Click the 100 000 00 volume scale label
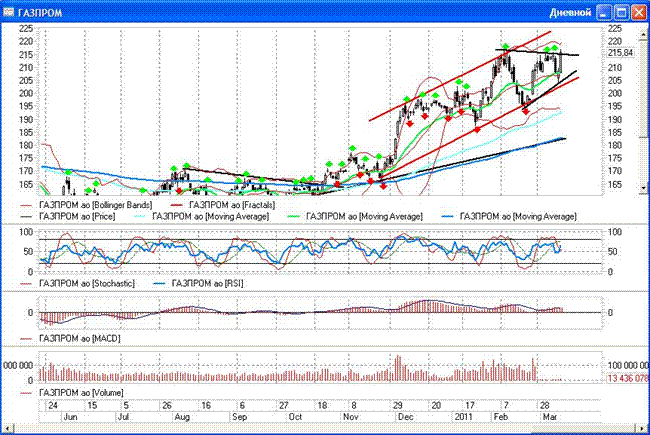 [x=628, y=365]
